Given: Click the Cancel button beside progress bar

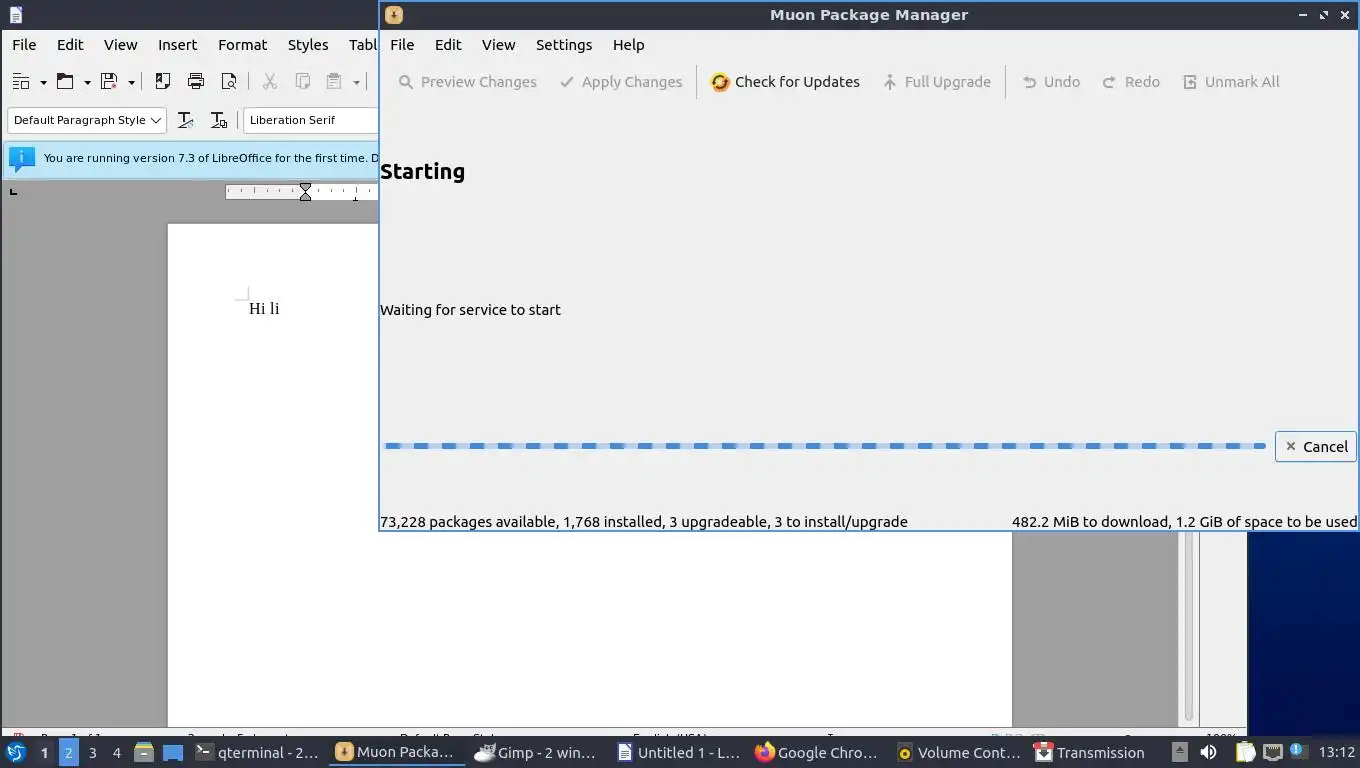Looking at the screenshot, I should pos(1316,447).
